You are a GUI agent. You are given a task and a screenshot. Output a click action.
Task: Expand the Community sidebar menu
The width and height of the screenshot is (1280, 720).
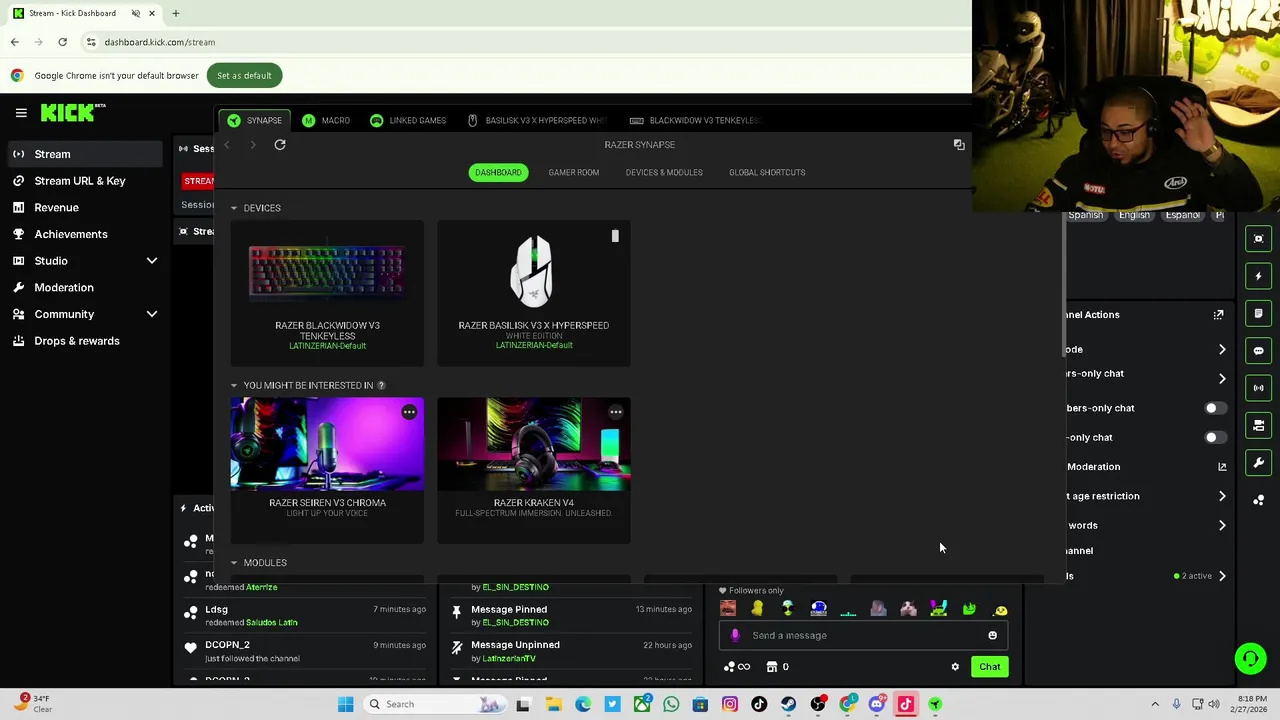pos(152,314)
